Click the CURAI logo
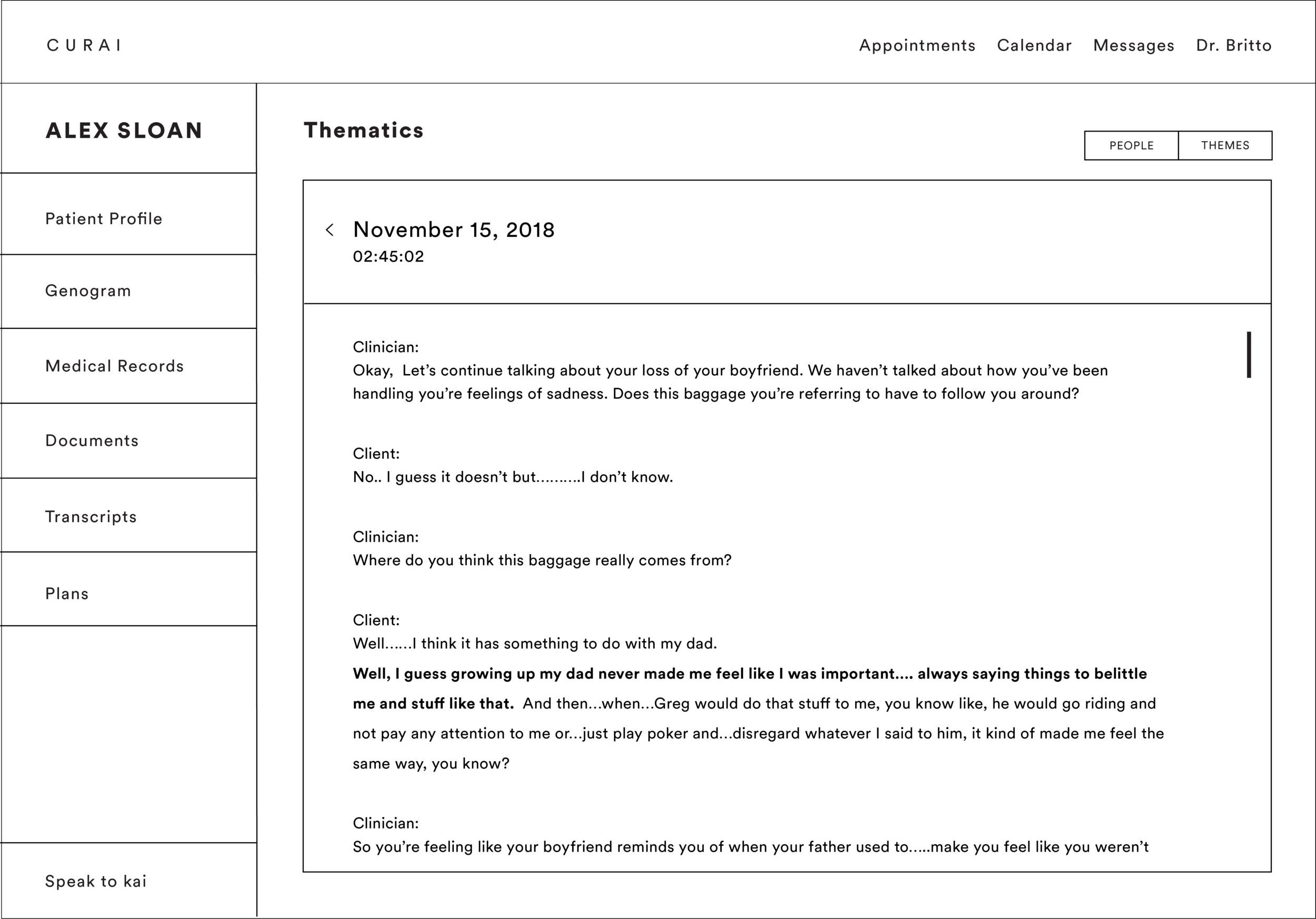The width and height of the screenshot is (1316, 919). click(84, 45)
